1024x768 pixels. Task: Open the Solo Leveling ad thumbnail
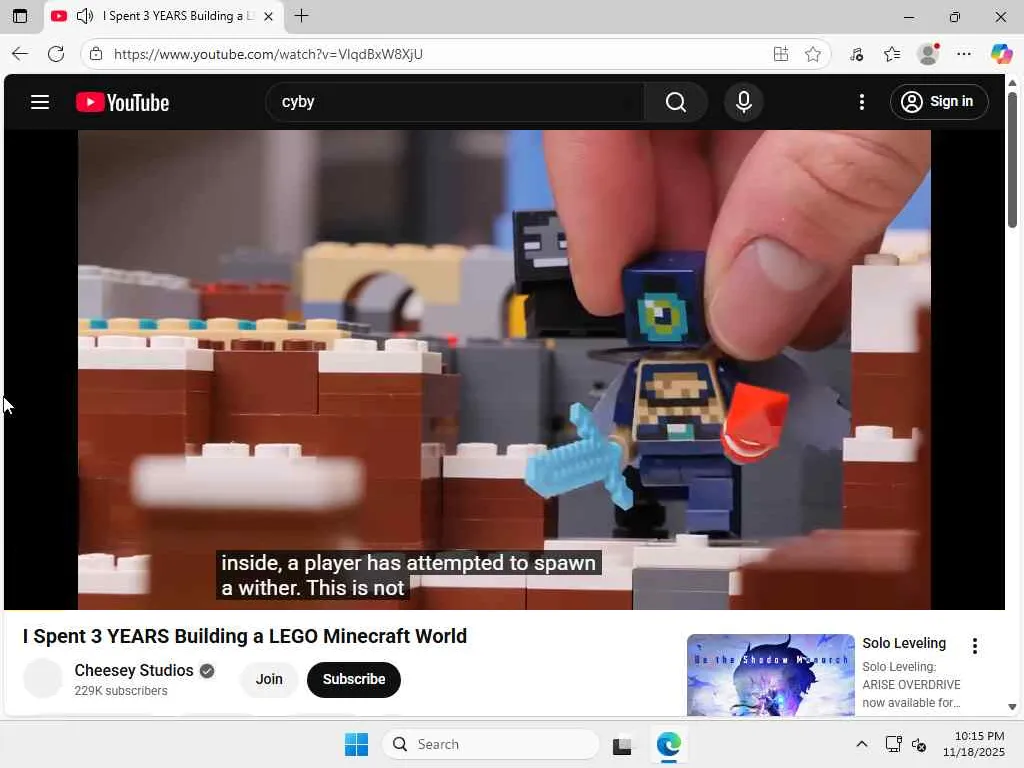771,675
